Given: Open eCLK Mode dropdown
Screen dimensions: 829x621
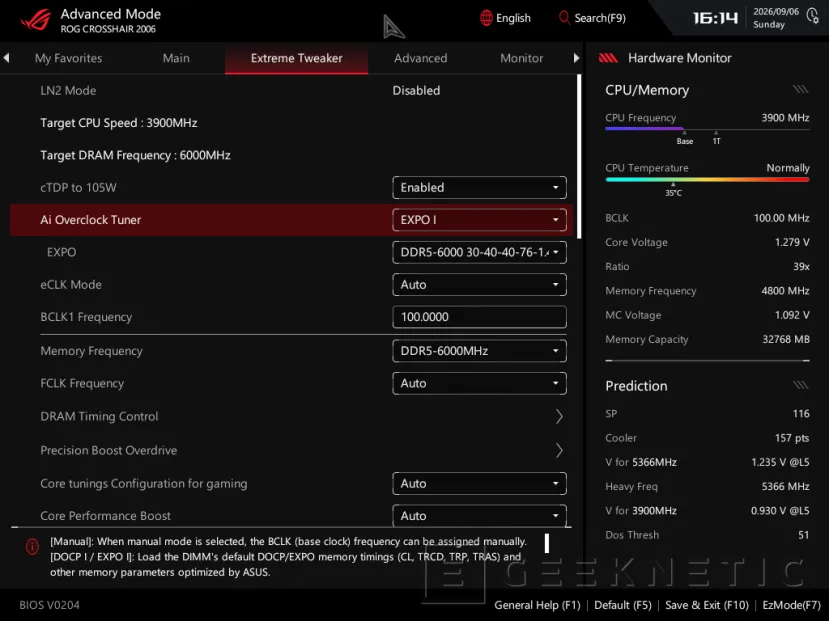Looking at the screenshot, I should click(480, 284).
